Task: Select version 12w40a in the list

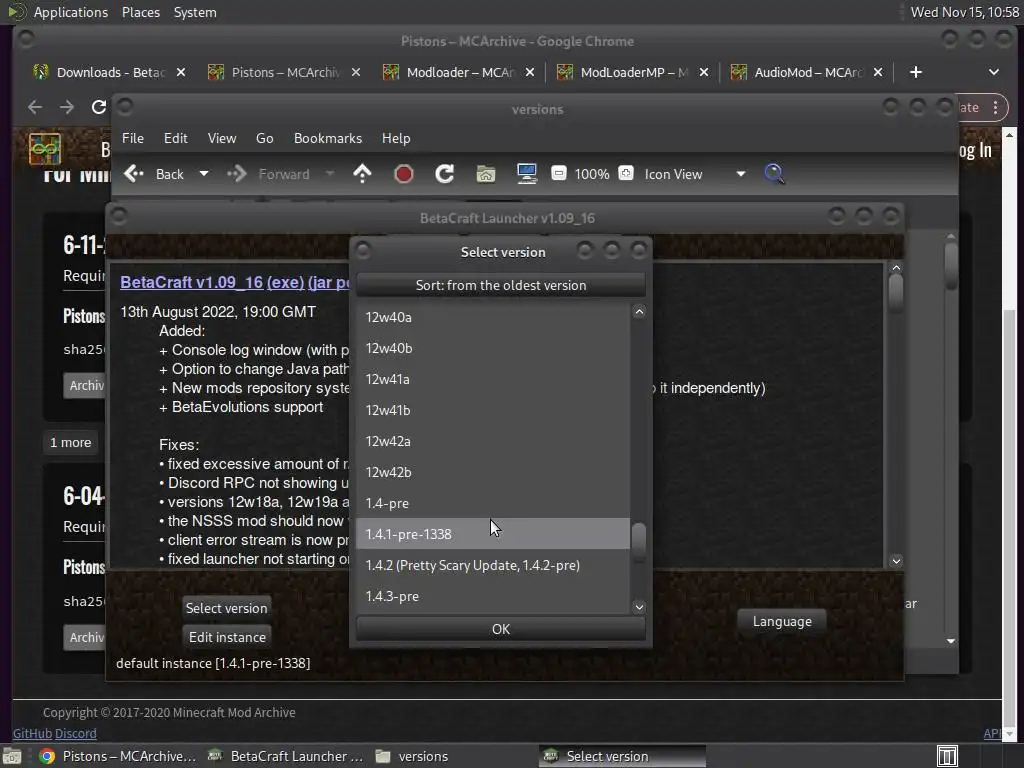Action: 493,317
